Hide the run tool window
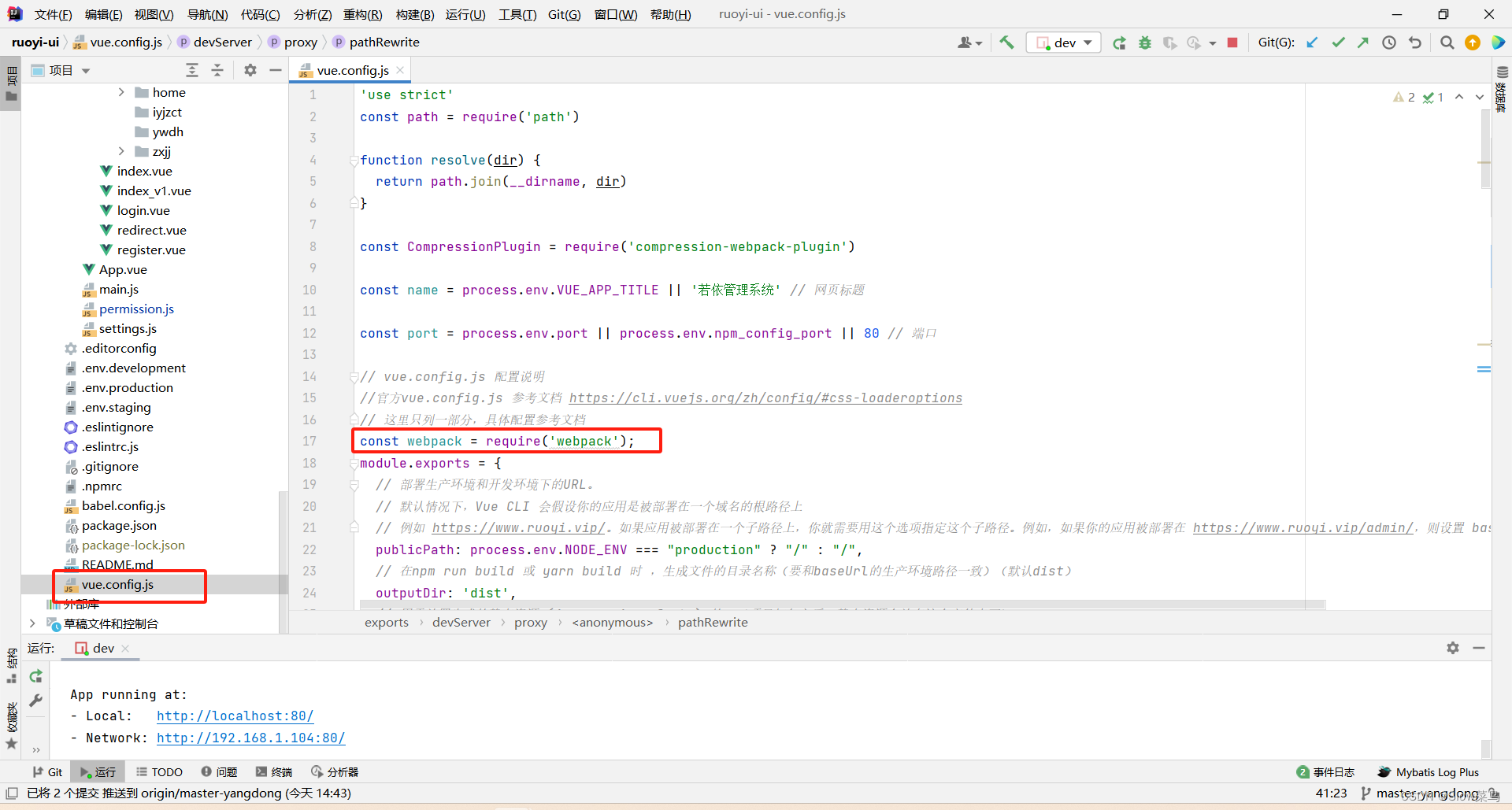 click(1479, 648)
